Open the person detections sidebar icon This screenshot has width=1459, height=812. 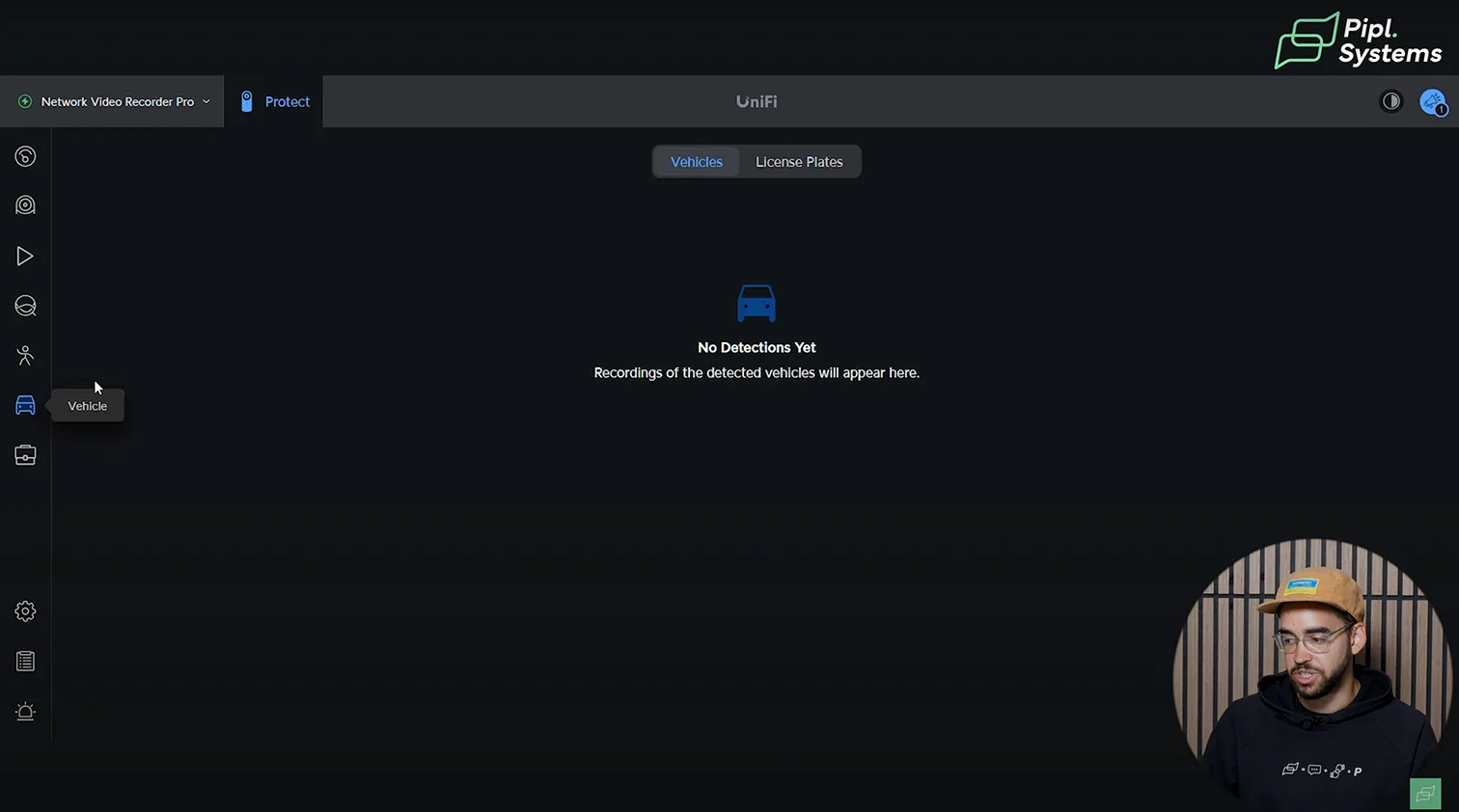(x=25, y=356)
